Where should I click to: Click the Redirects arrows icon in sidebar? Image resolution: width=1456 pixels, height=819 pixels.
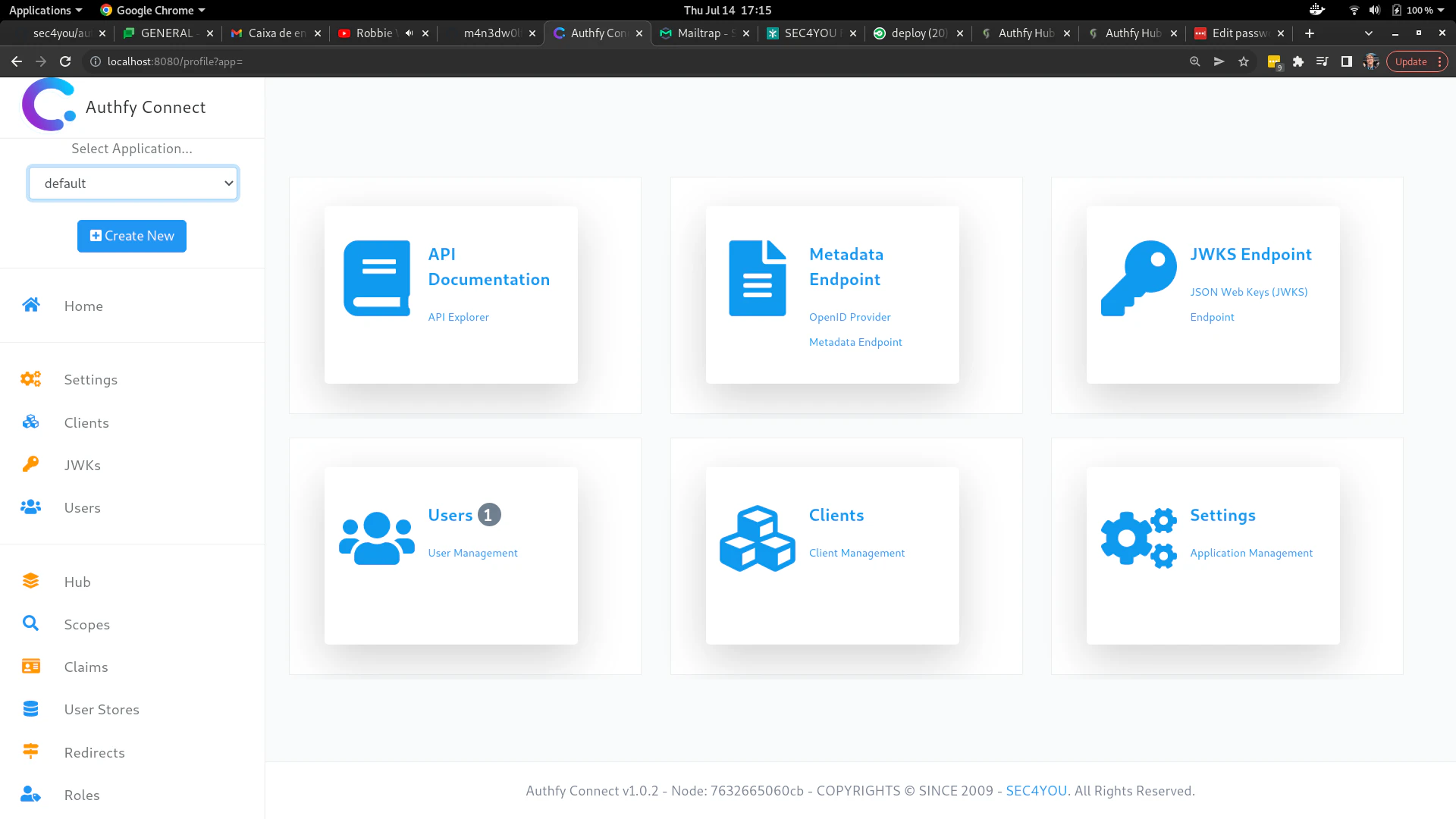coord(30,752)
